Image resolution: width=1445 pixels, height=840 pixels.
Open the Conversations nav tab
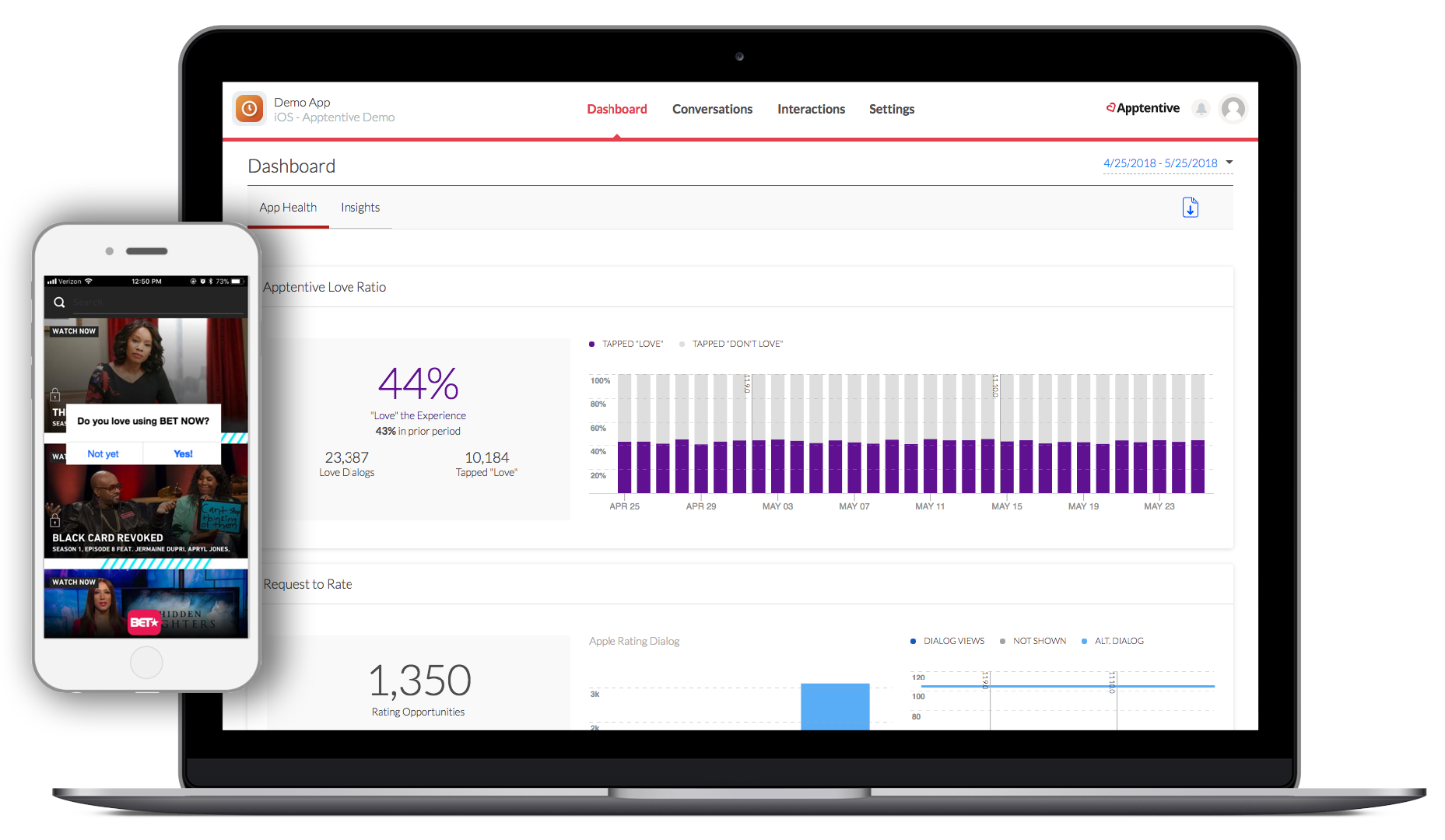coord(712,109)
